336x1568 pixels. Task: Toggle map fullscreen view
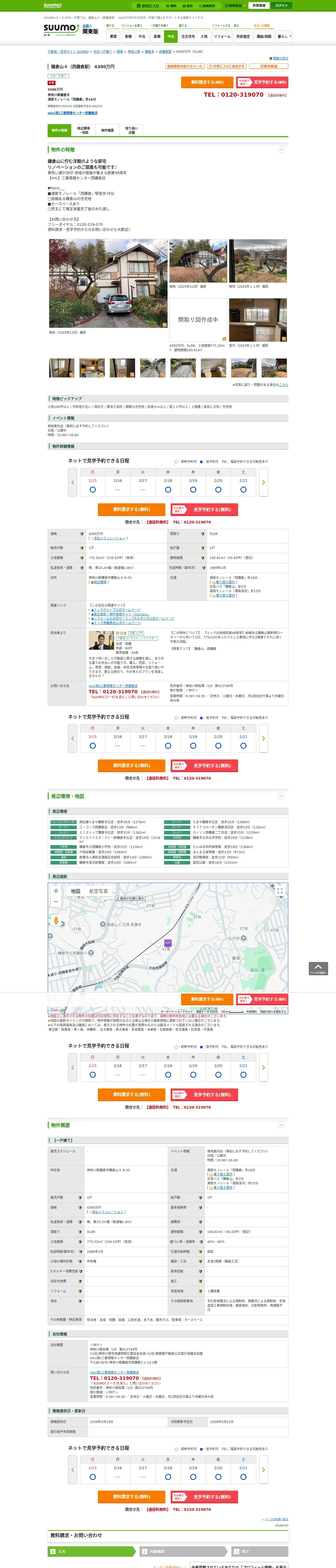pos(280,891)
